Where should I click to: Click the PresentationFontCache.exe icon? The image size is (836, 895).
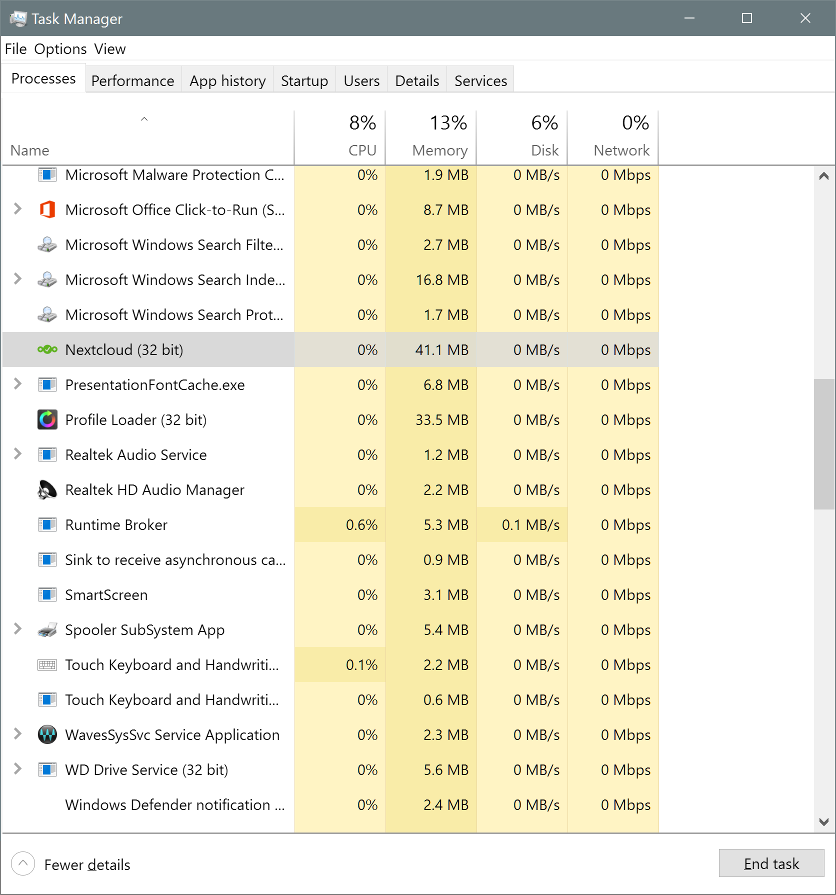coord(47,385)
